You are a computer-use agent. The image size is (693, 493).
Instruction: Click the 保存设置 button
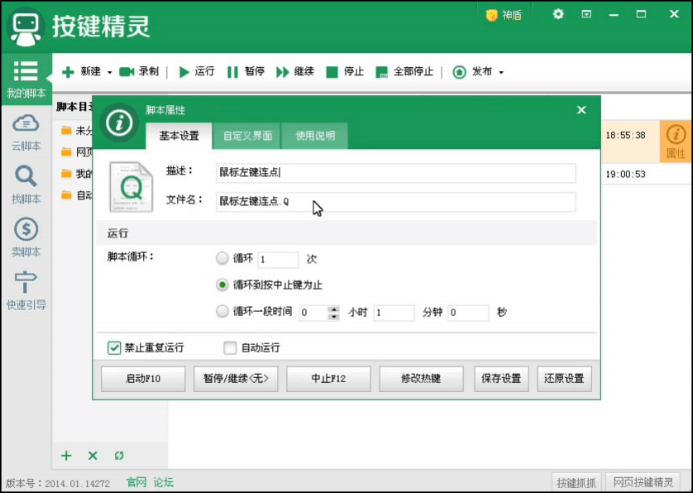tap(501, 379)
